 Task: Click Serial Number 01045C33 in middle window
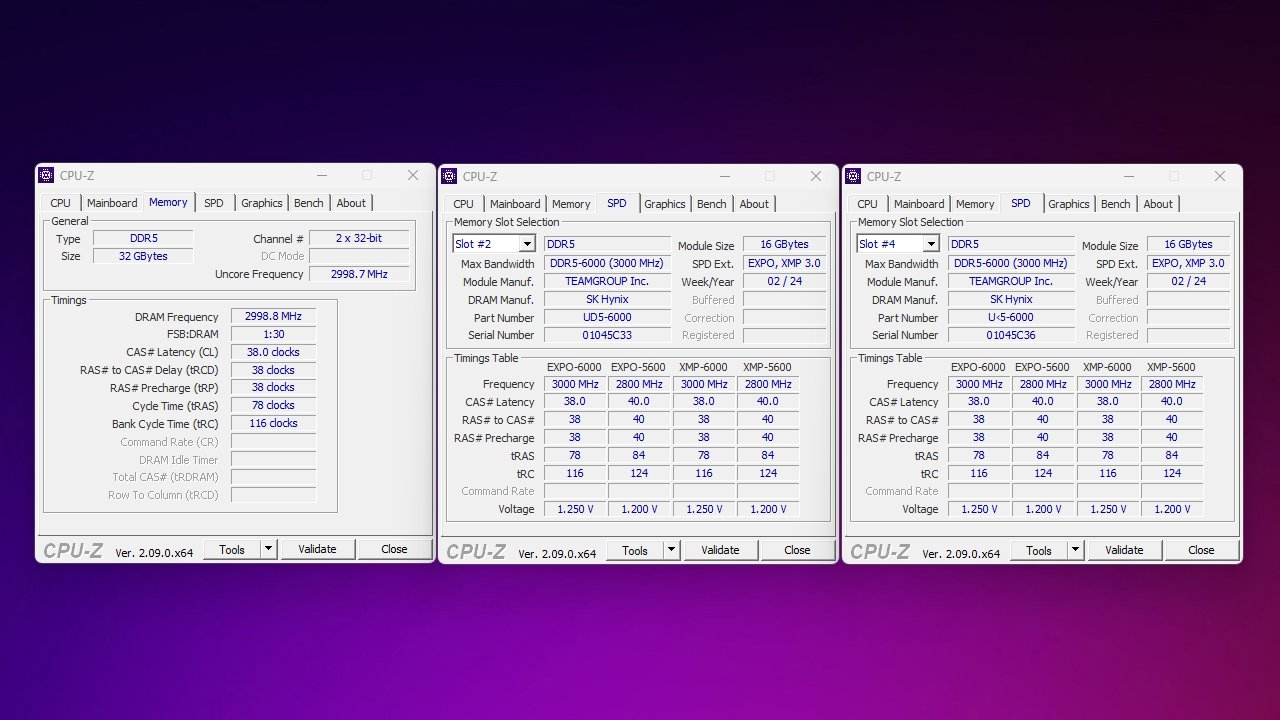pos(608,335)
